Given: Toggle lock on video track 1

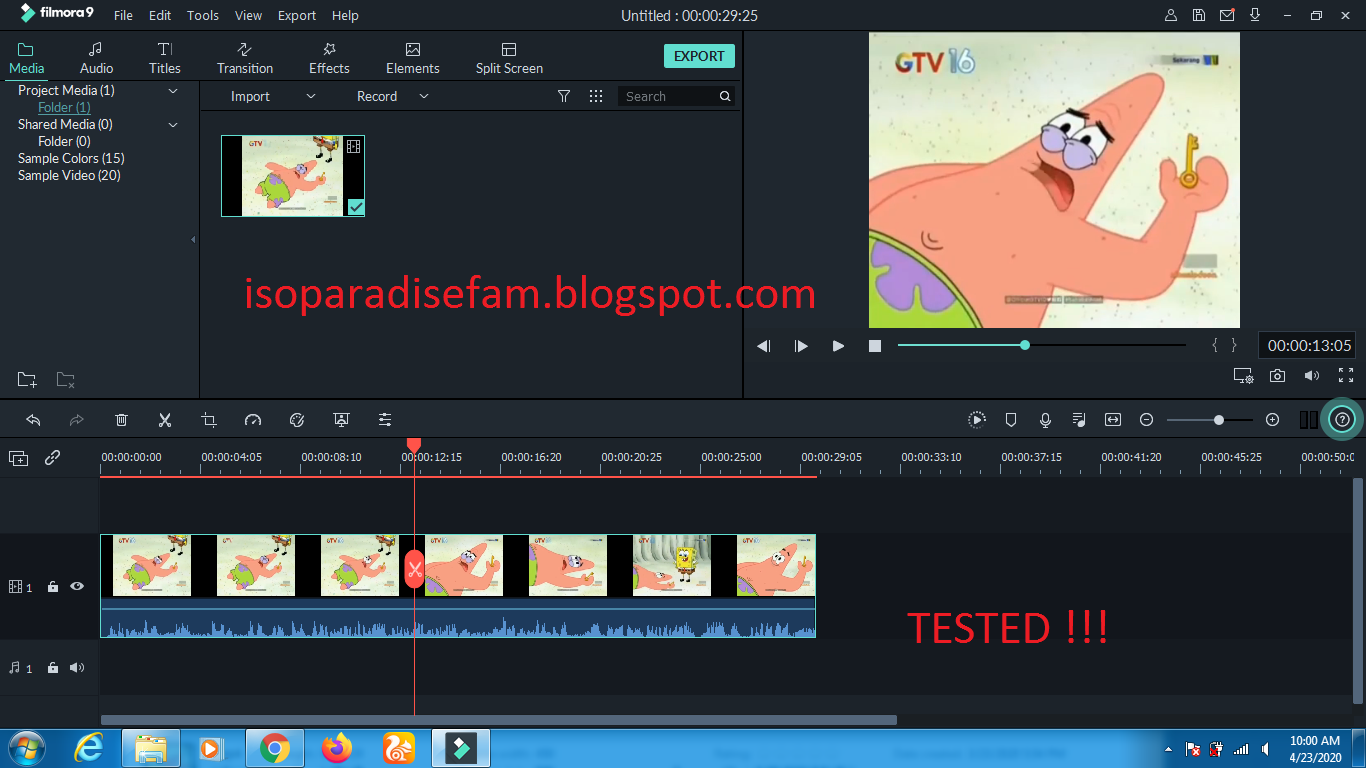Looking at the screenshot, I should (53, 587).
